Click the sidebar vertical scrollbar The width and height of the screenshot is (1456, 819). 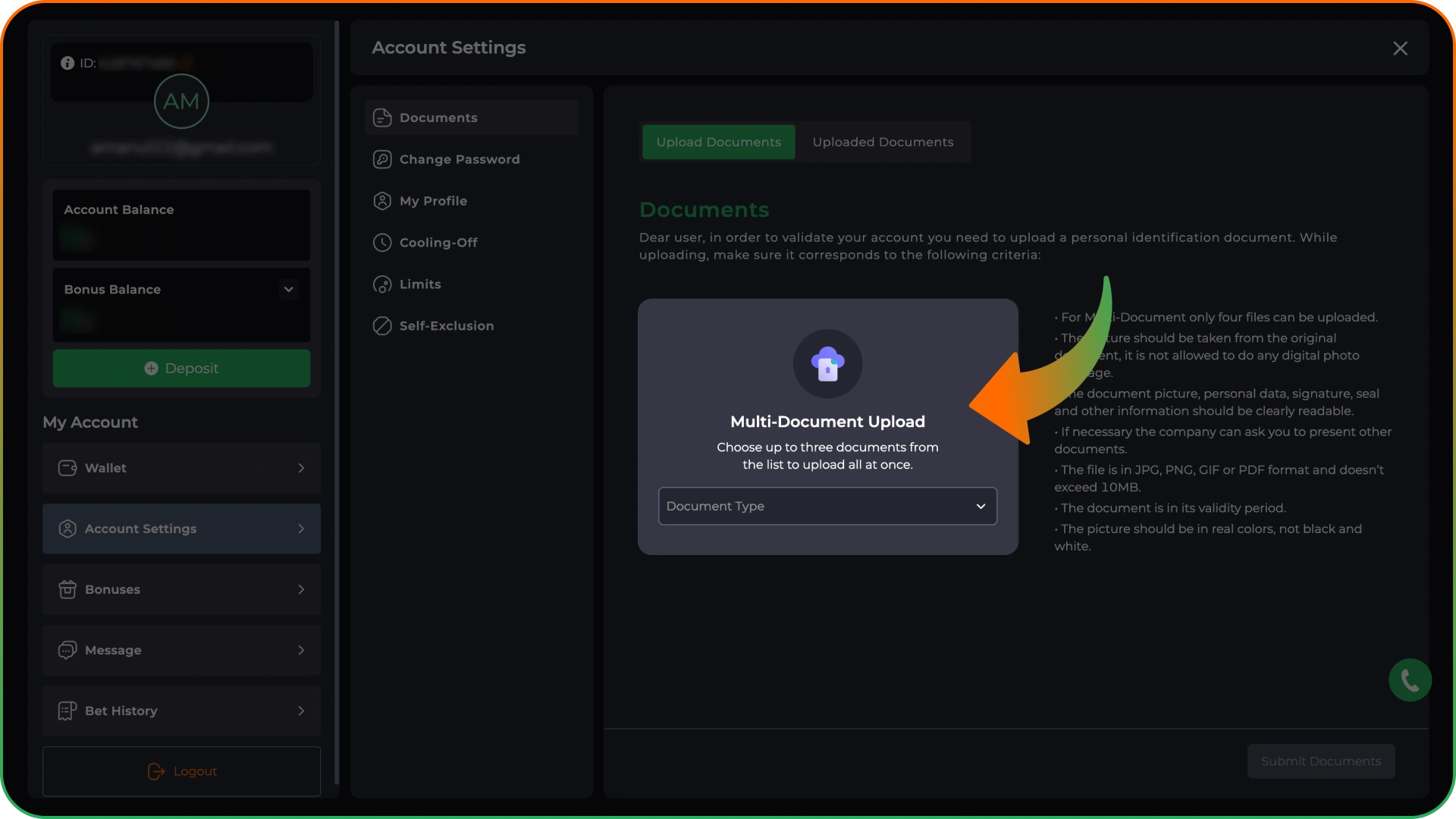coord(337,402)
